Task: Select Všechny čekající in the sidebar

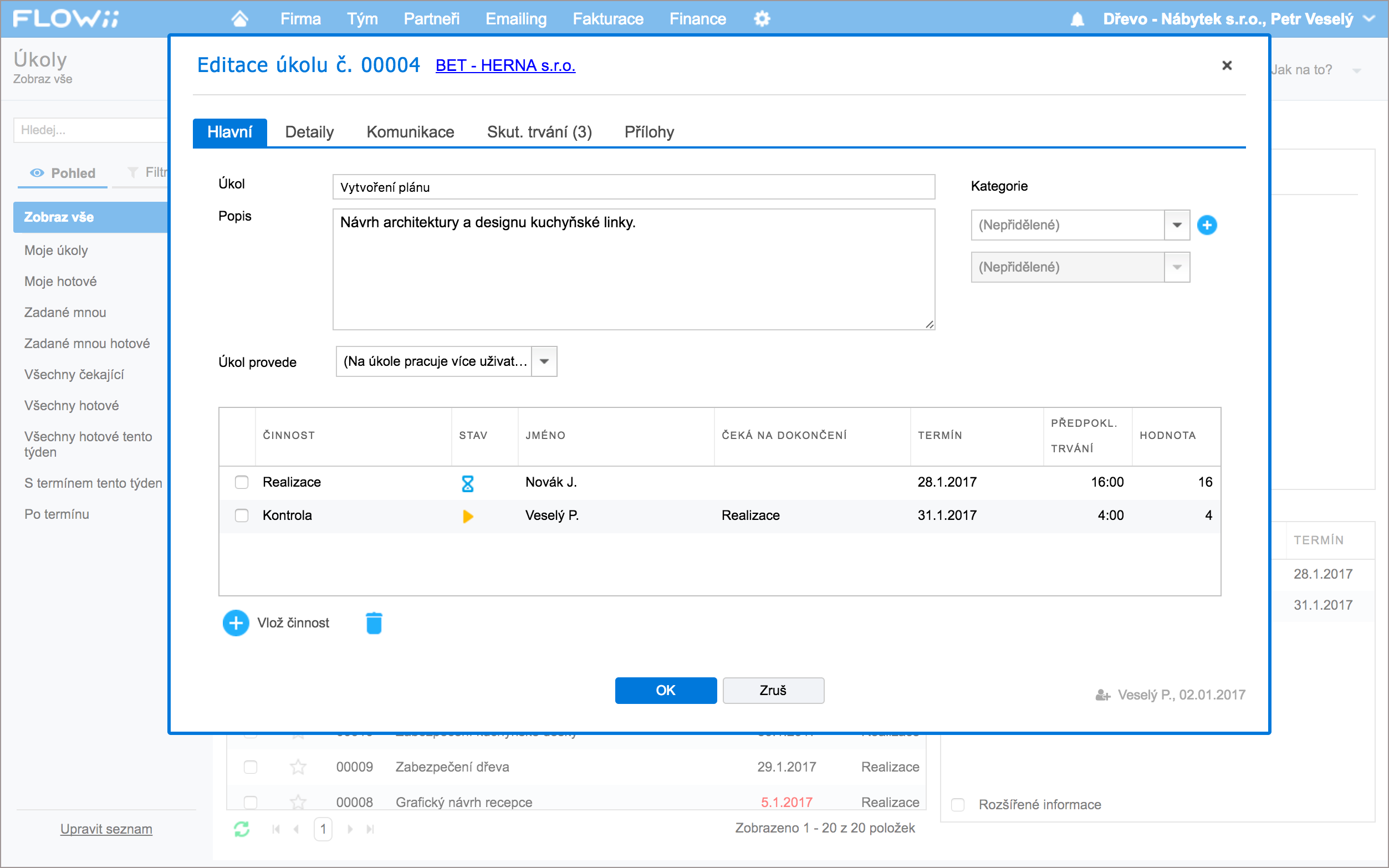Action: tap(74, 374)
